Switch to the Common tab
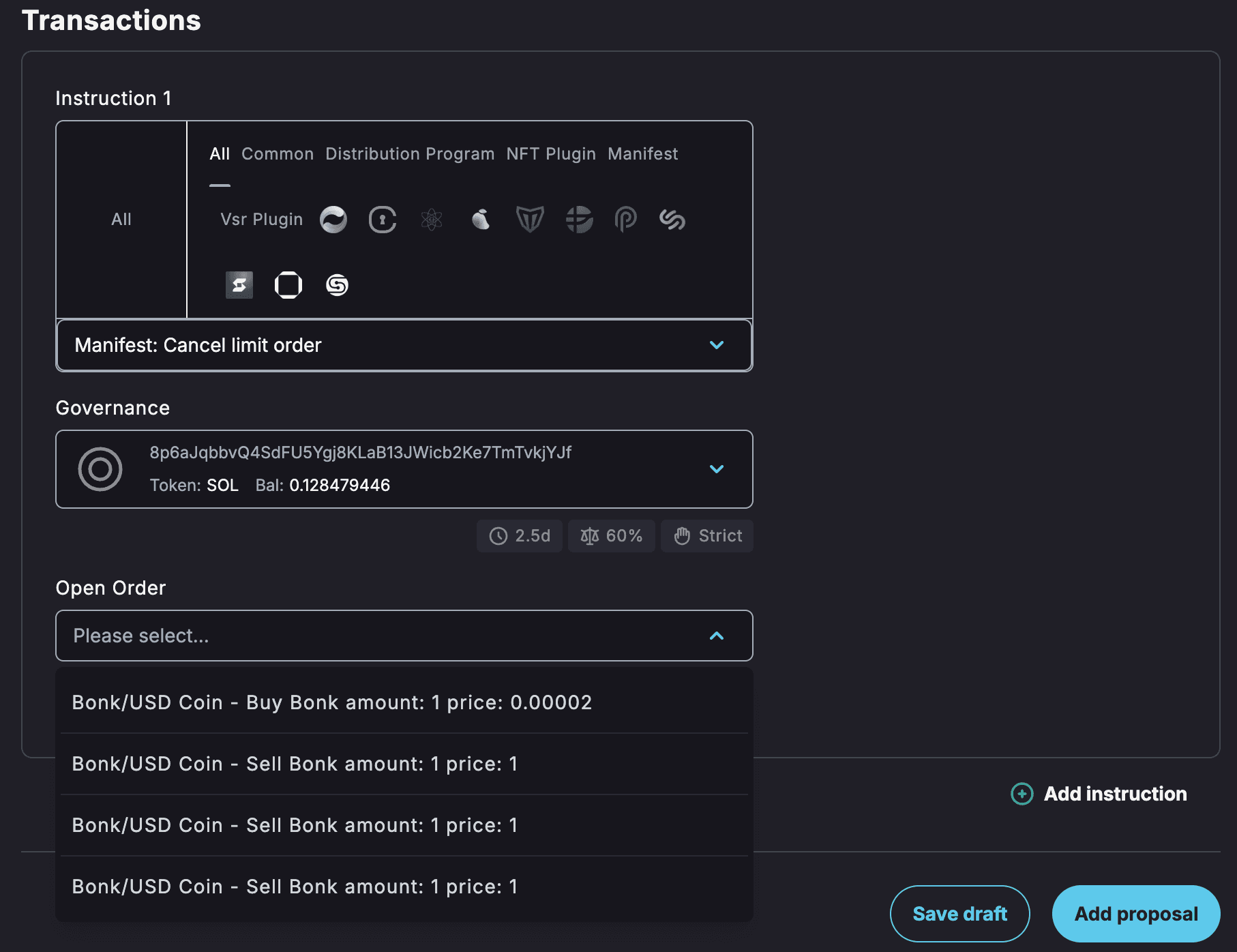 [278, 154]
